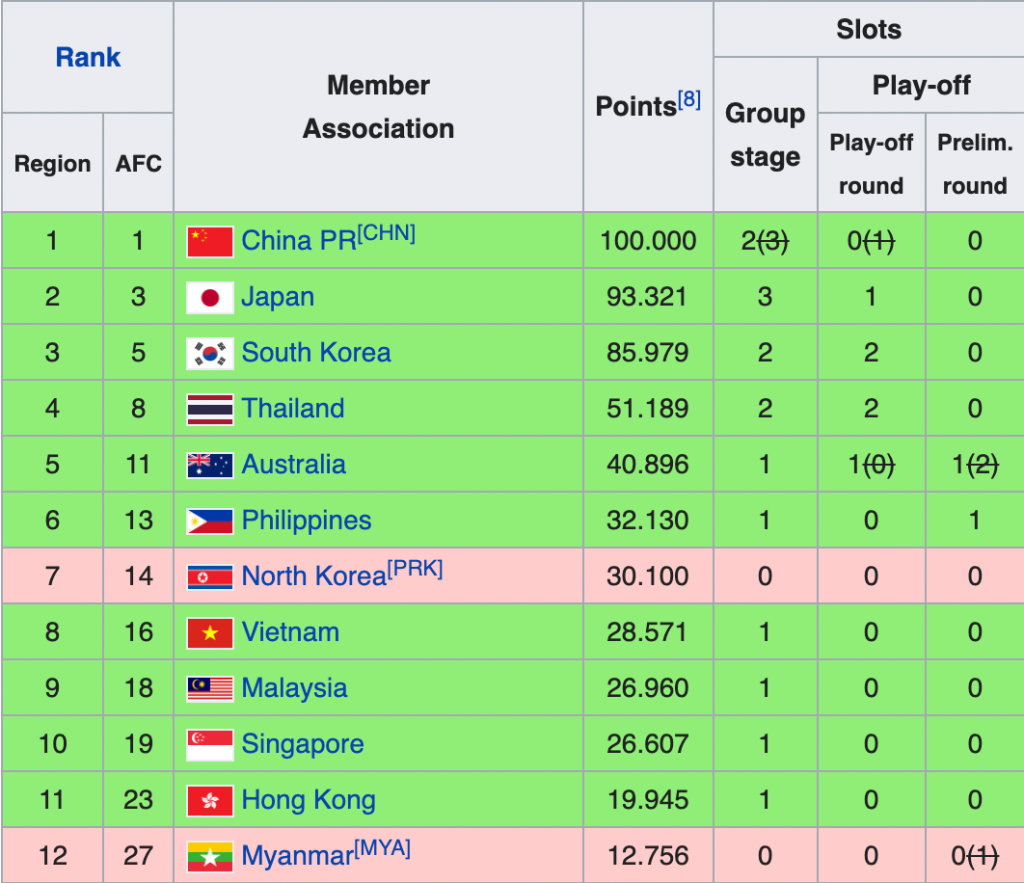Follow the [CHN] footnote link

pyautogui.click(x=387, y=234)
